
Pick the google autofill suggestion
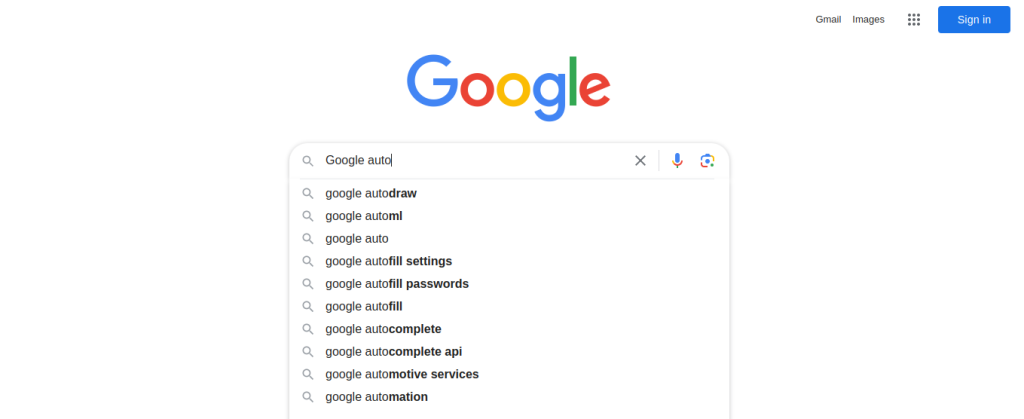pyautogui.click(x=509, y=306)
